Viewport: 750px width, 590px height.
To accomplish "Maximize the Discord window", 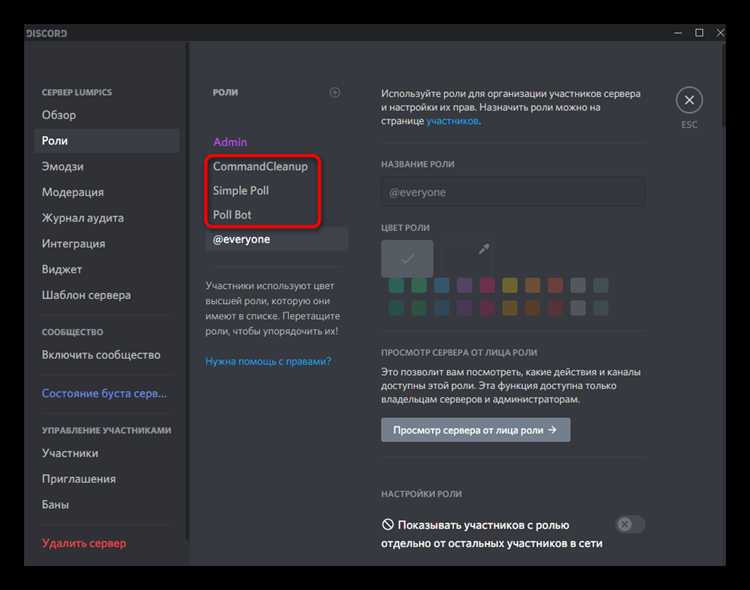I will click(x=699, y=33).
